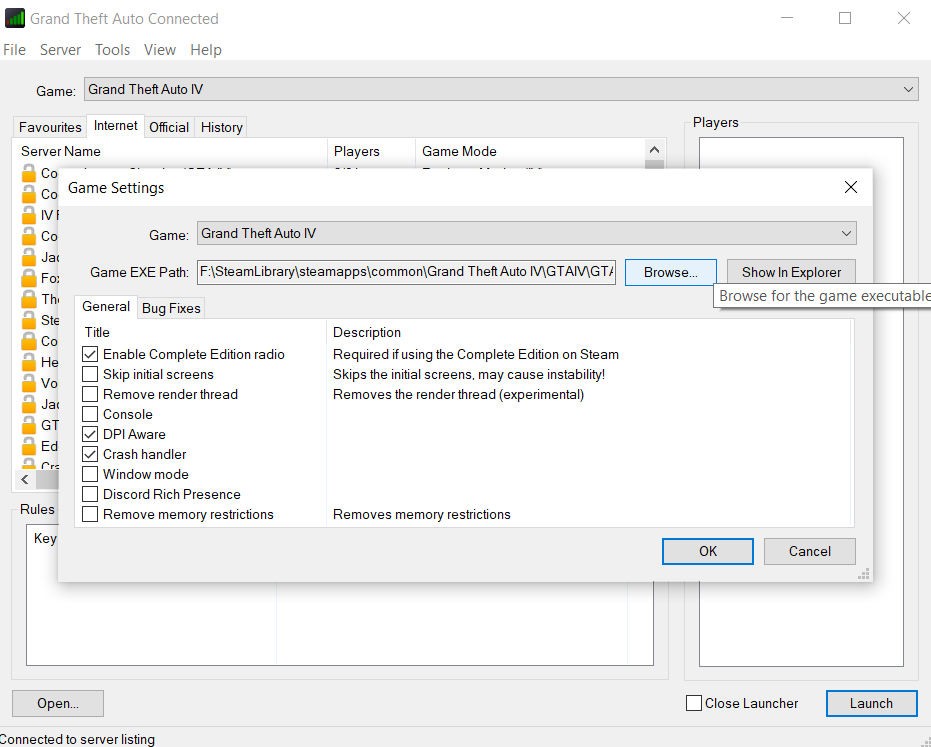Disable the Crash handler checkbox
931x747 pixels.
[90, 454]
